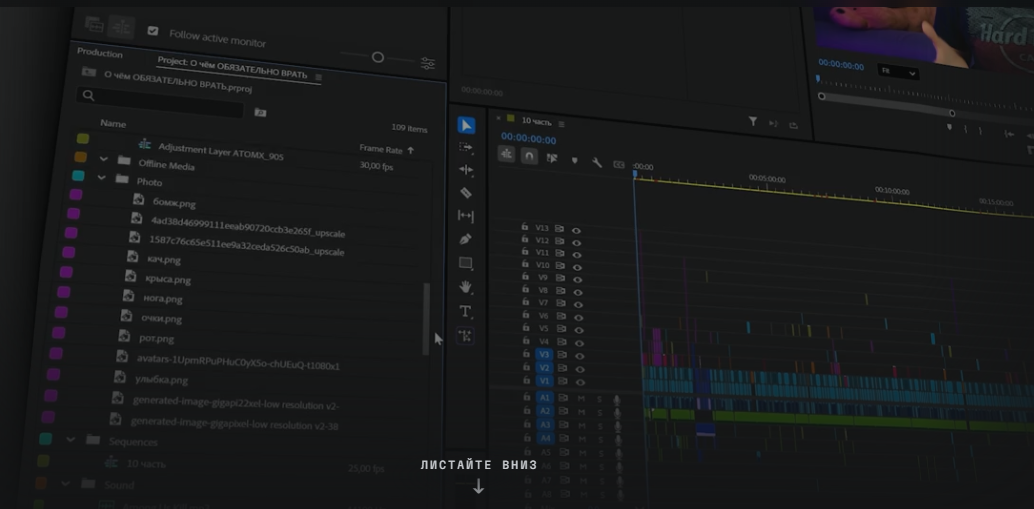
Task: Toggle the Follow active monitor checkbox
Action: coord(153,31)
